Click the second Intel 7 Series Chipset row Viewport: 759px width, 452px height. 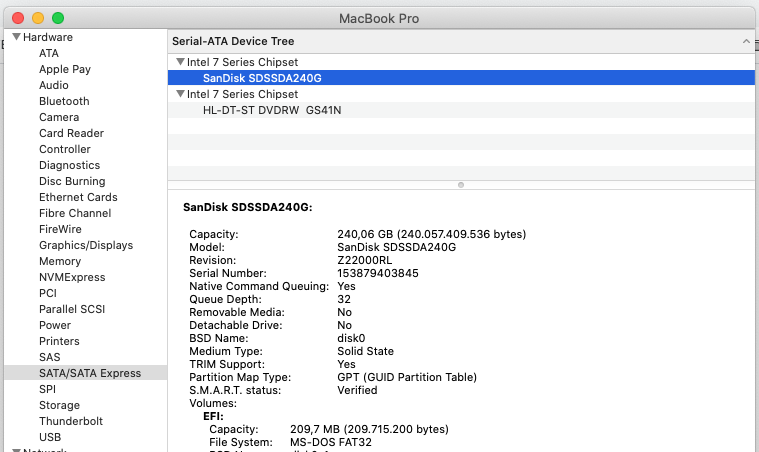coord(461,94)
